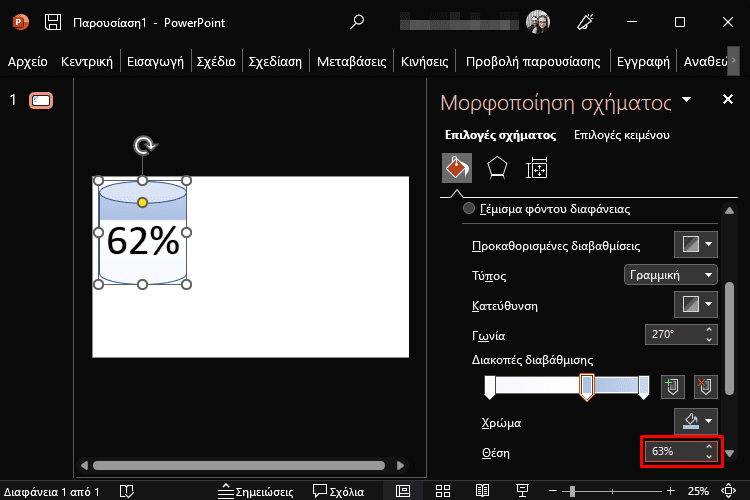Switch to Reading view book icon
Viewport: 750px width, 500px height.
point(482,491)
